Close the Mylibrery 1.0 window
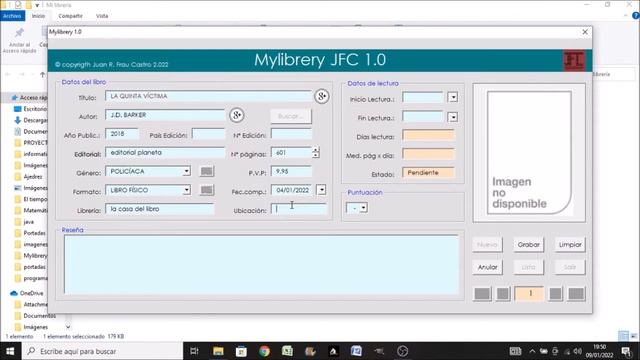The image size is (640, 360). tap(585, 32)
